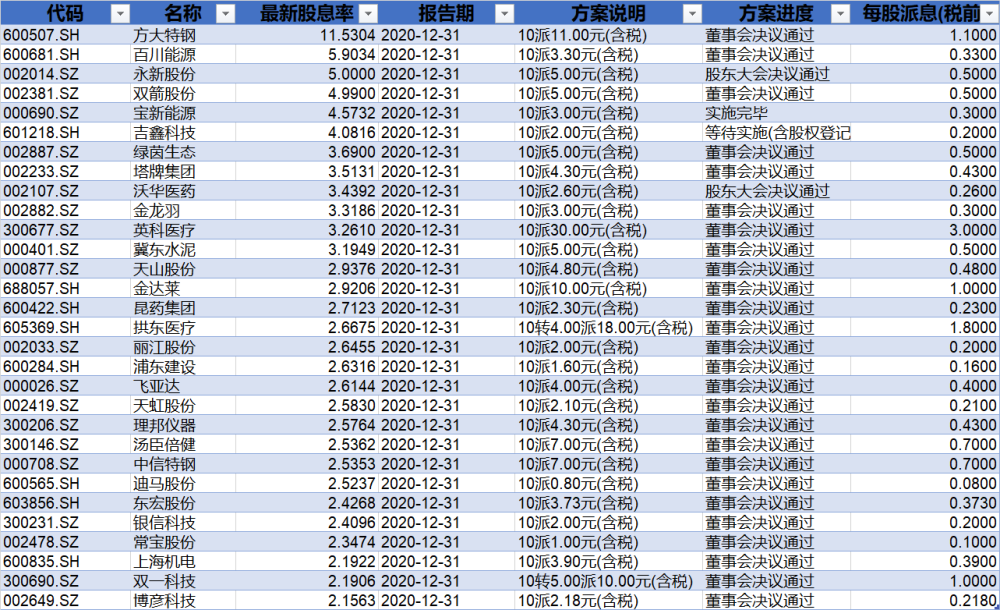Select the 东宏股份 name cell
Screen dimensions: 1000x610
183,503
